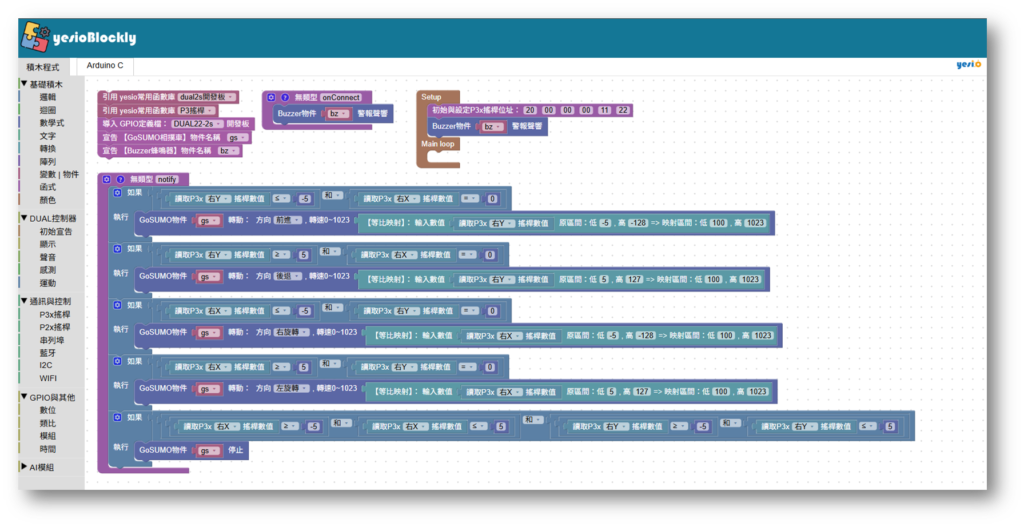The width and height of the screenshot is (1024, 527).
Task: Select the 時間 category
Action: (x=48, y=449)
